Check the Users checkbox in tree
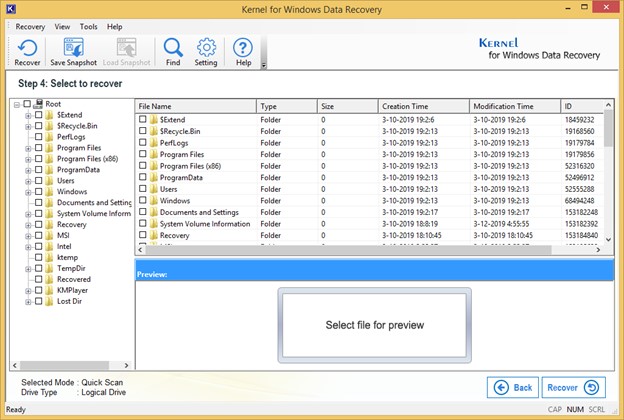 pos(38,180)
